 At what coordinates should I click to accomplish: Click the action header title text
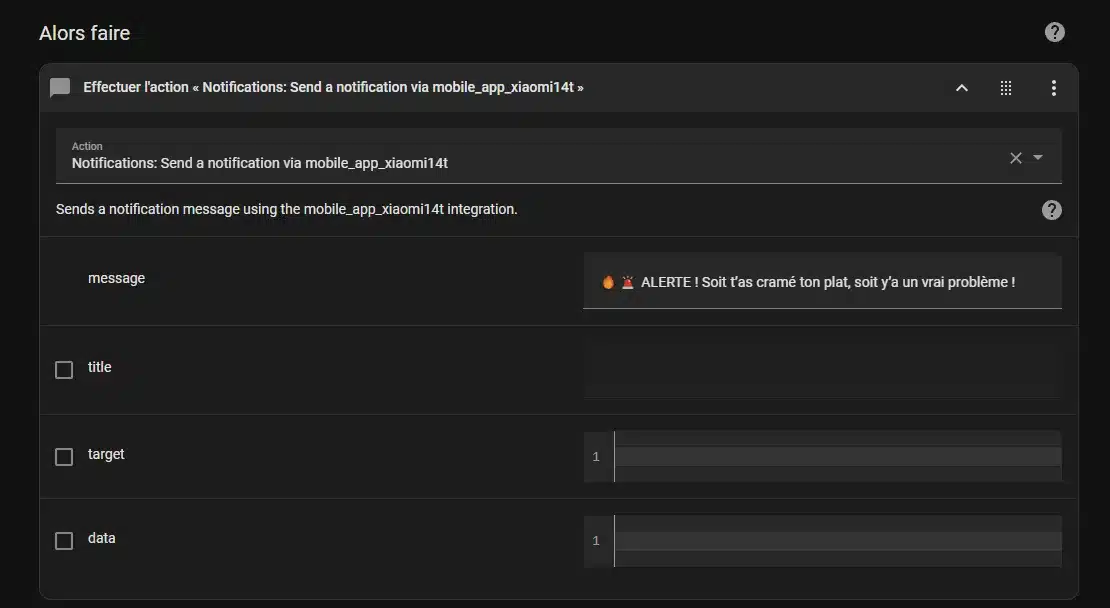[333, 87]
